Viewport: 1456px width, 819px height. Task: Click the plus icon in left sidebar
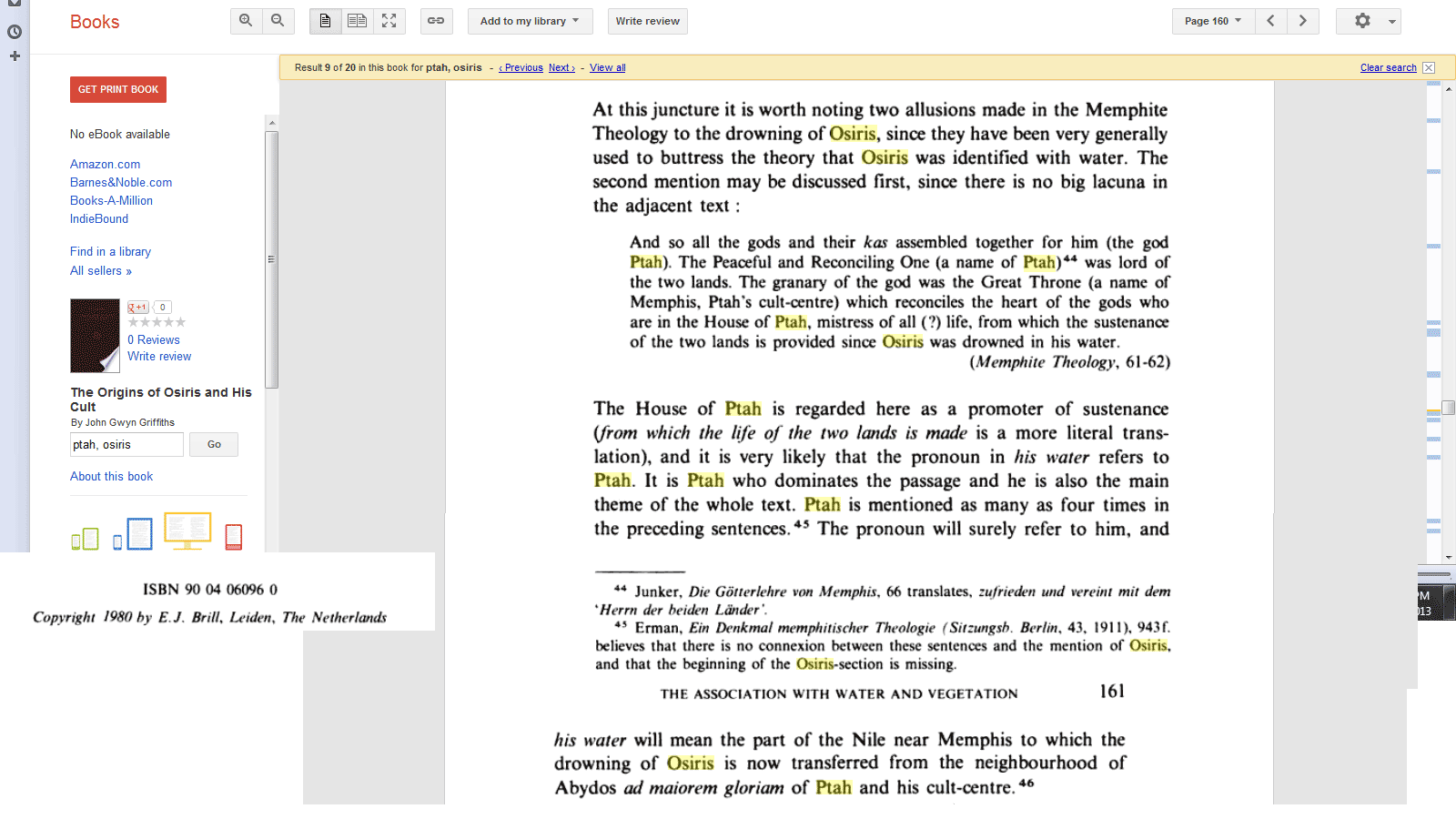pyautogui.click(x=15, y=56)
